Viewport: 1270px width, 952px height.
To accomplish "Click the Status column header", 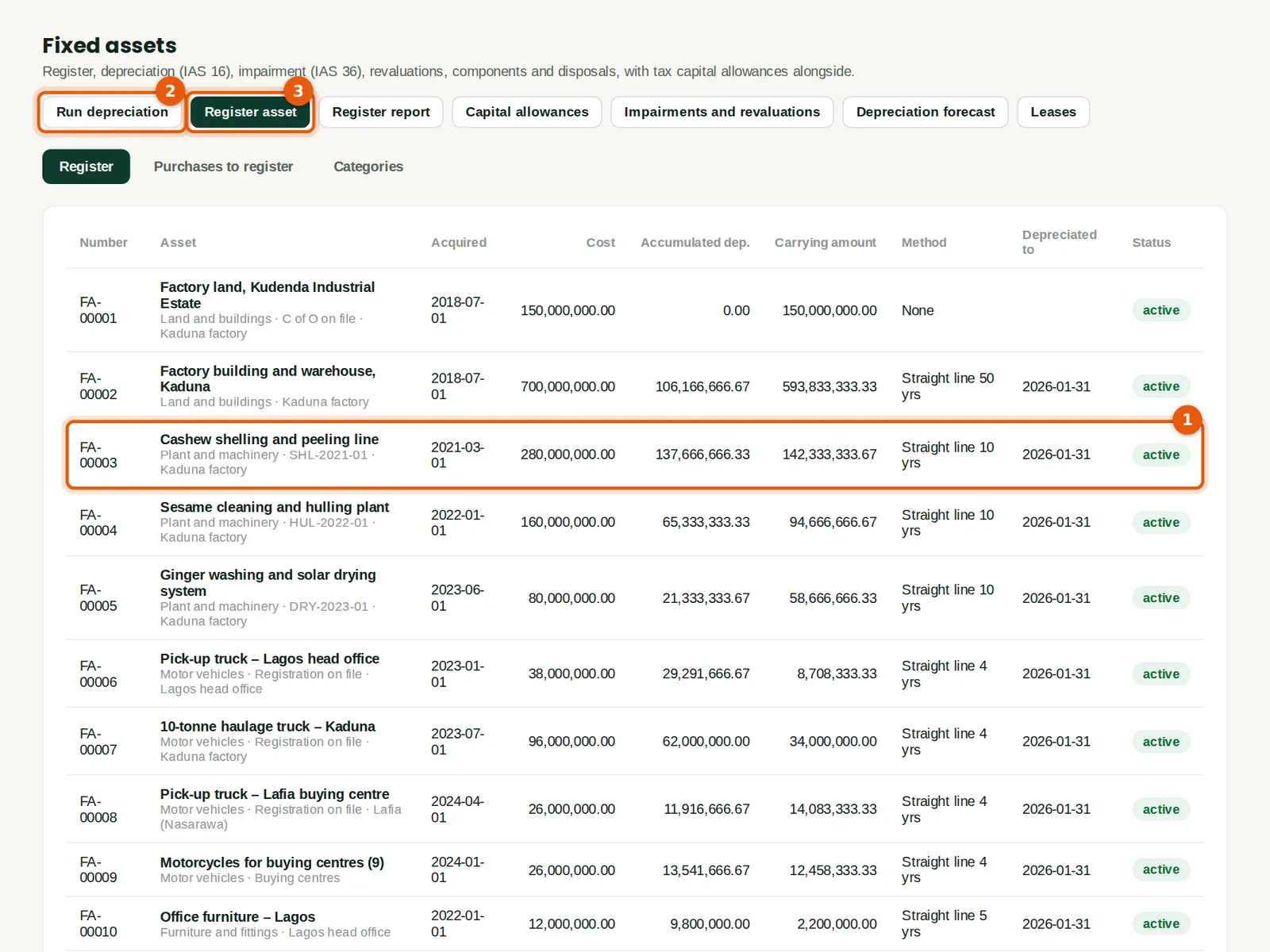I will (x=1152, y=242).
